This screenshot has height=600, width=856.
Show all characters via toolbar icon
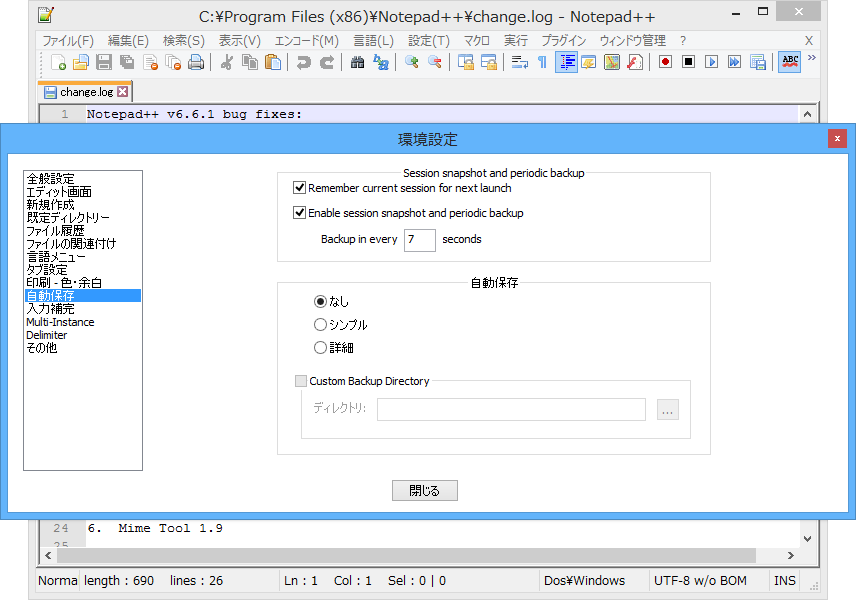coord(543,62)
